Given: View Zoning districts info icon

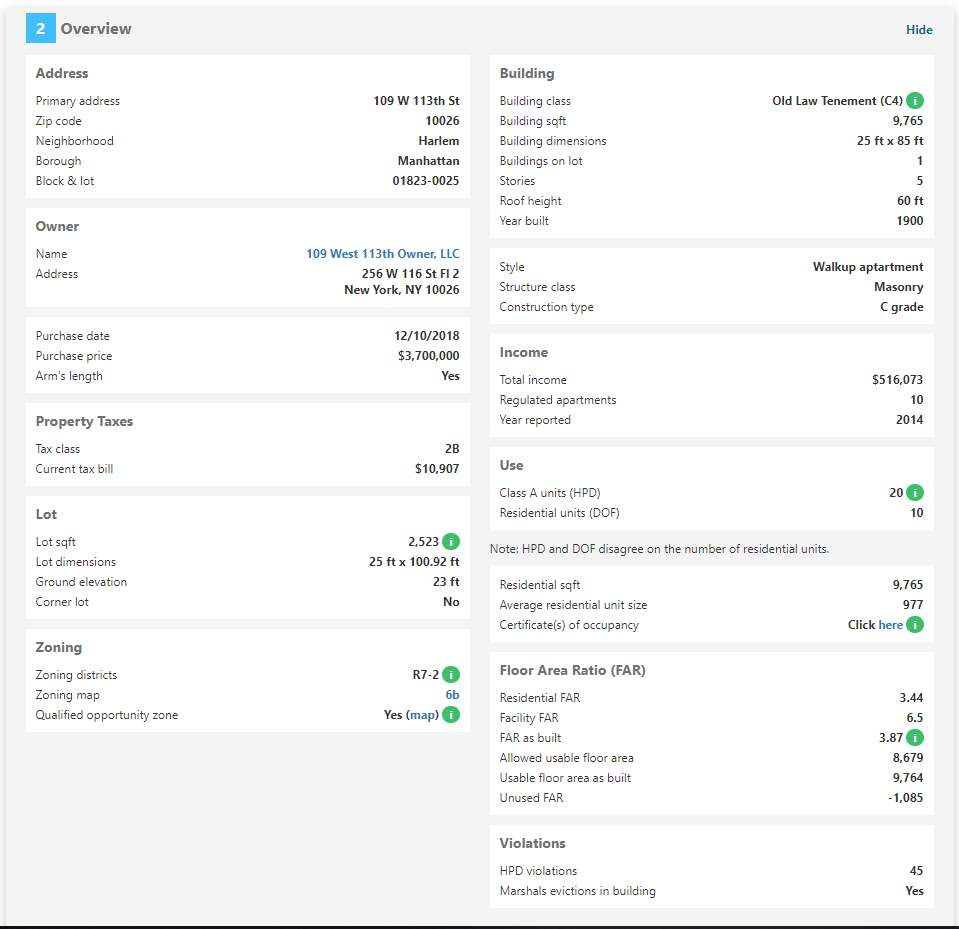Looking at the screenshot, I should pyautogui.click(x=450, y=674).
